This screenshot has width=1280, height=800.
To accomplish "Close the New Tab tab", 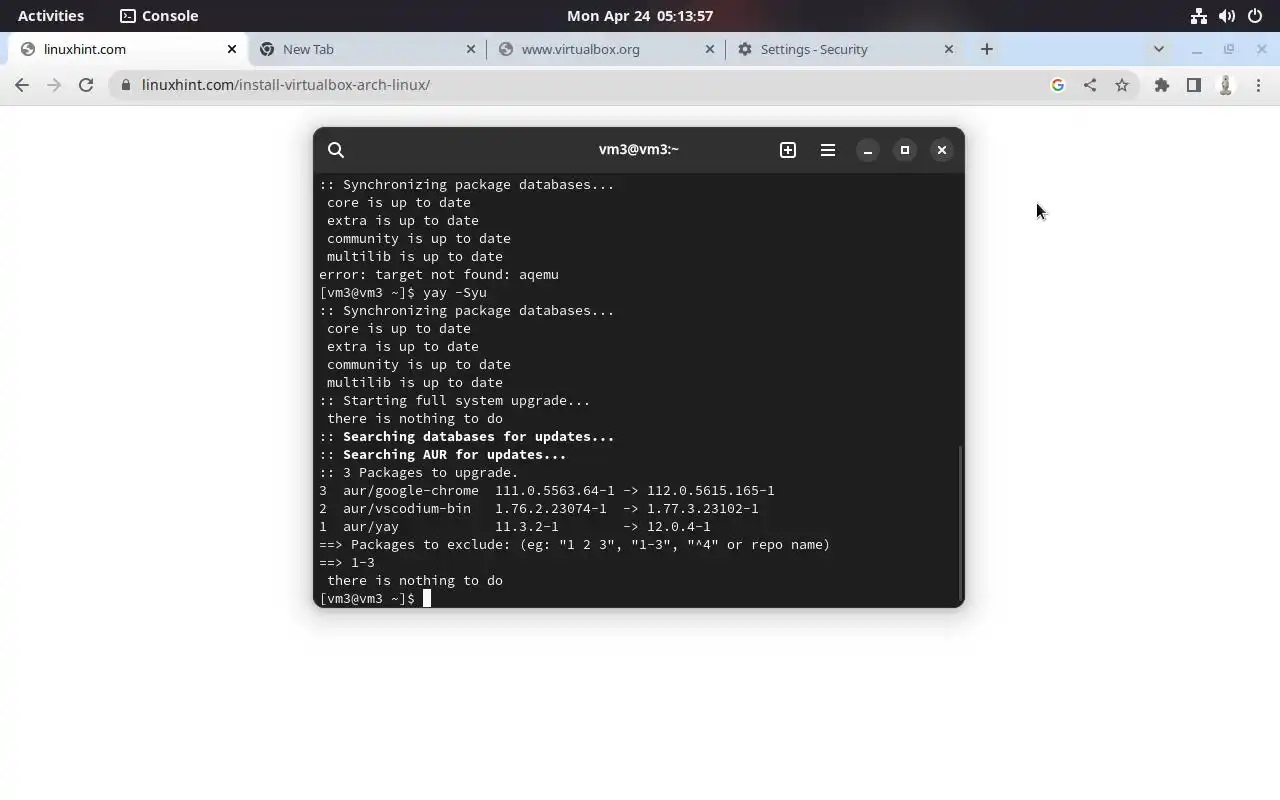I will pyautogui.click(x=471, y=49).
